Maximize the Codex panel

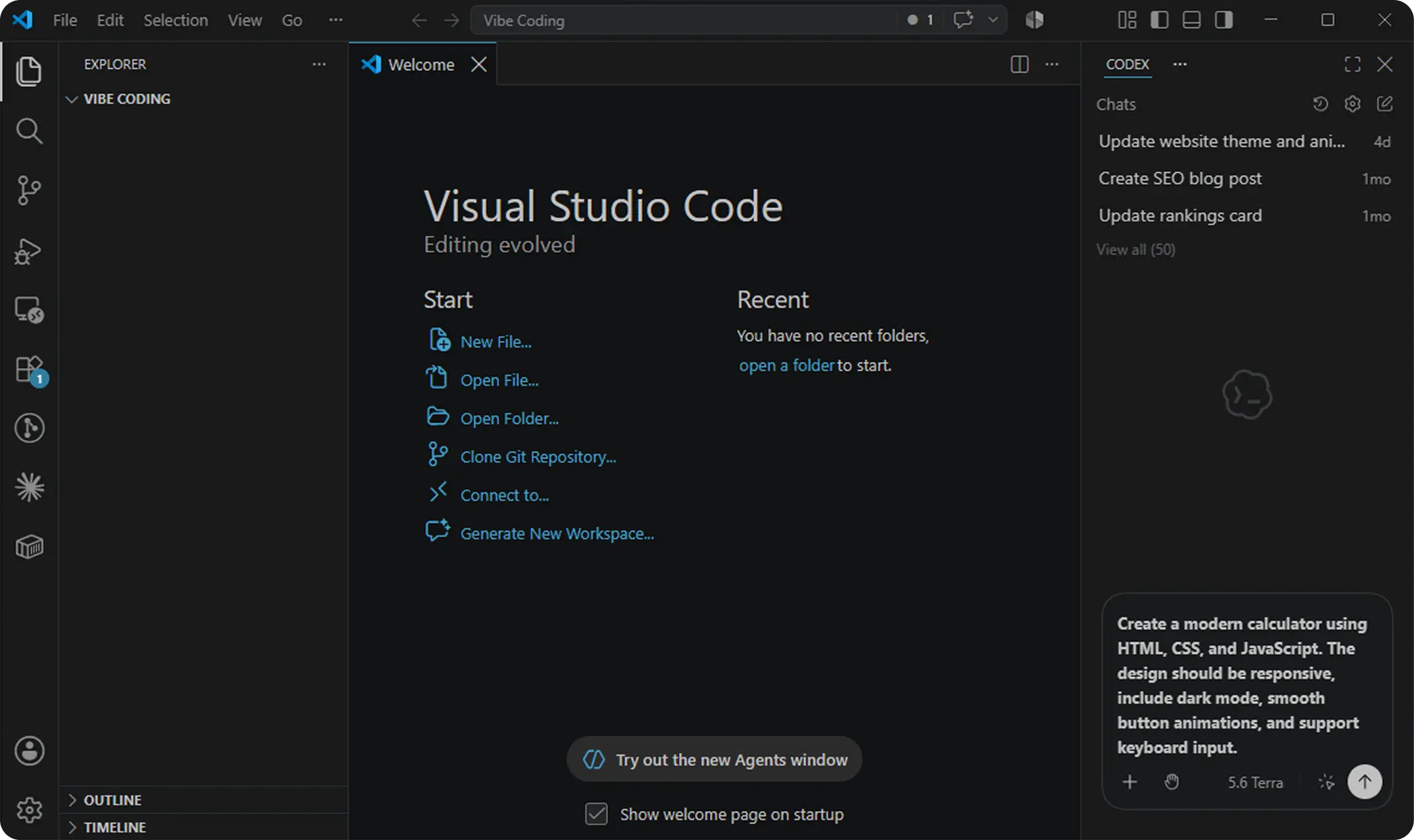1353,64
